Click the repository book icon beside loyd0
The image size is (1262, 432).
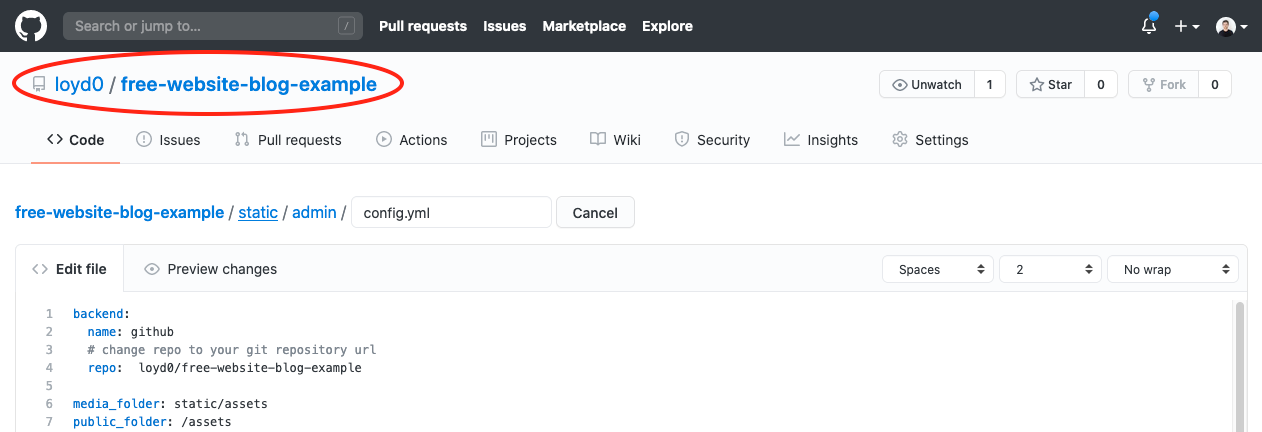[x=39, y=85]
